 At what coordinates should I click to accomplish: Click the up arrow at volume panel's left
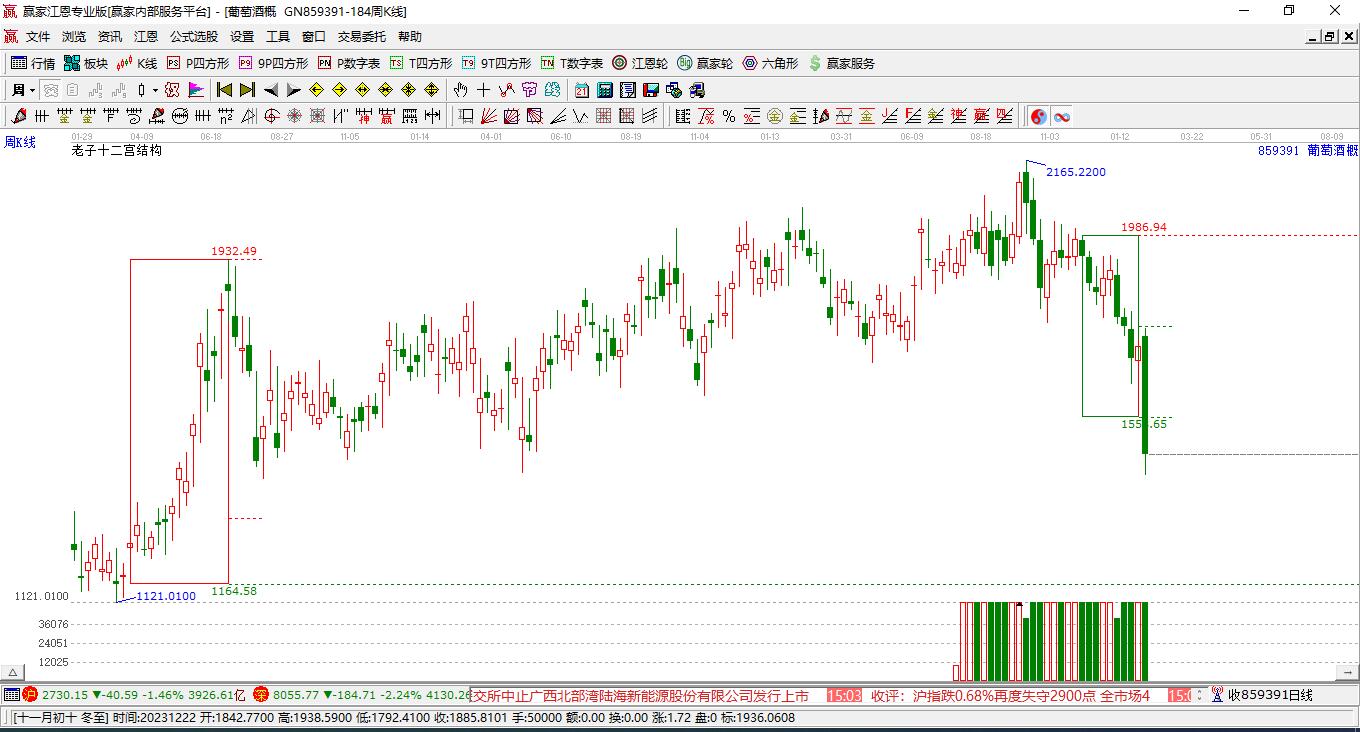[x=12, y=673]
